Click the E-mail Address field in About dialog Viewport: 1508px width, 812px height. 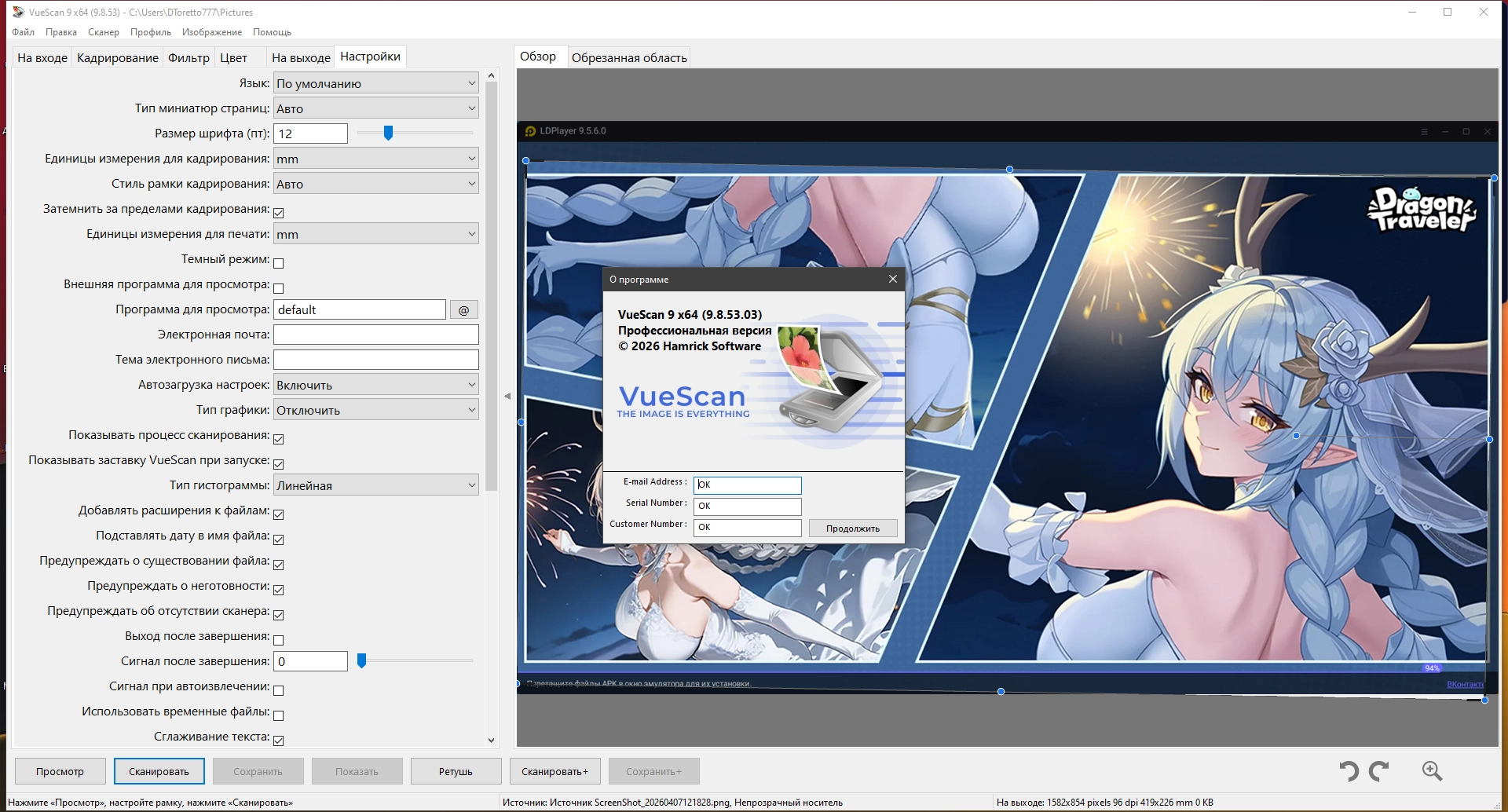click(x=748, y=485)
